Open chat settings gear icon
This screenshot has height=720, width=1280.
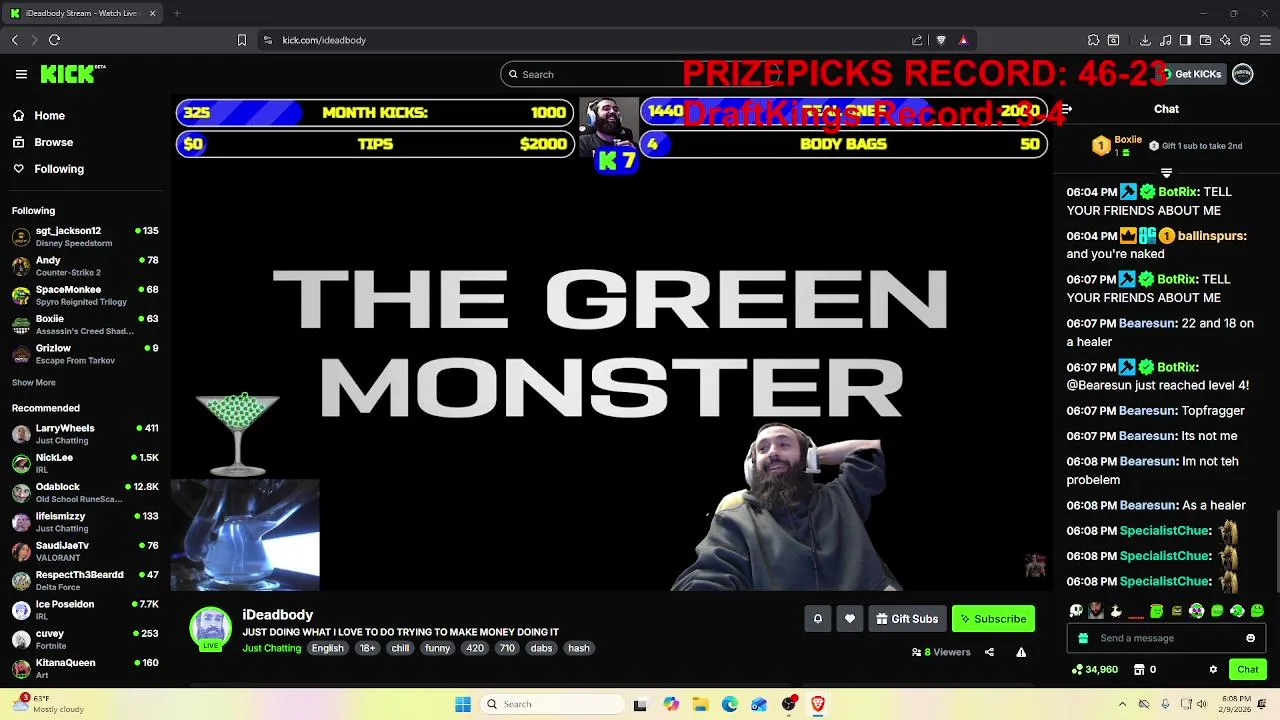click(1213, 670)
